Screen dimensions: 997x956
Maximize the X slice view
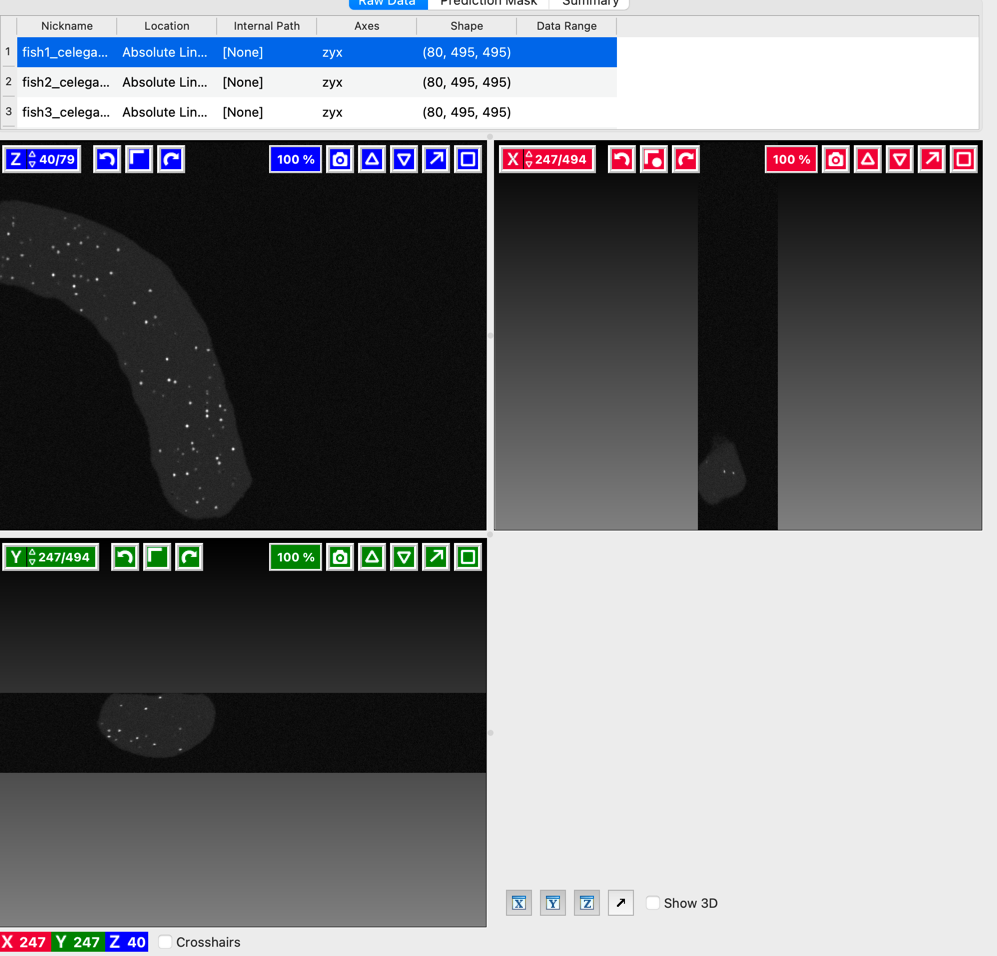click(963, 158)
